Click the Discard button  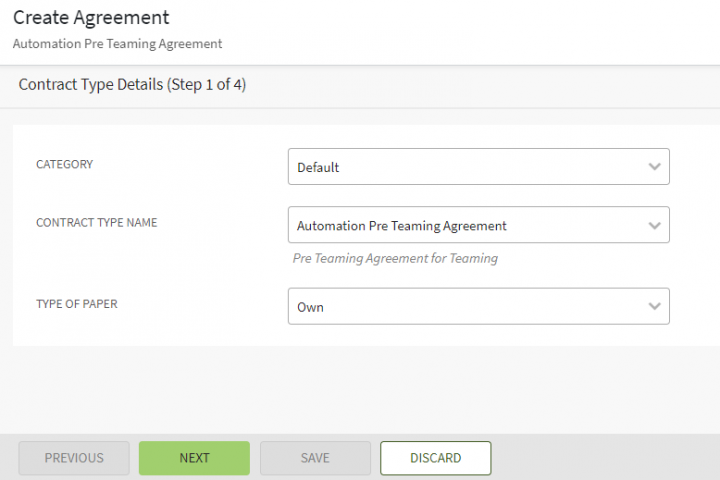point(435,458)
